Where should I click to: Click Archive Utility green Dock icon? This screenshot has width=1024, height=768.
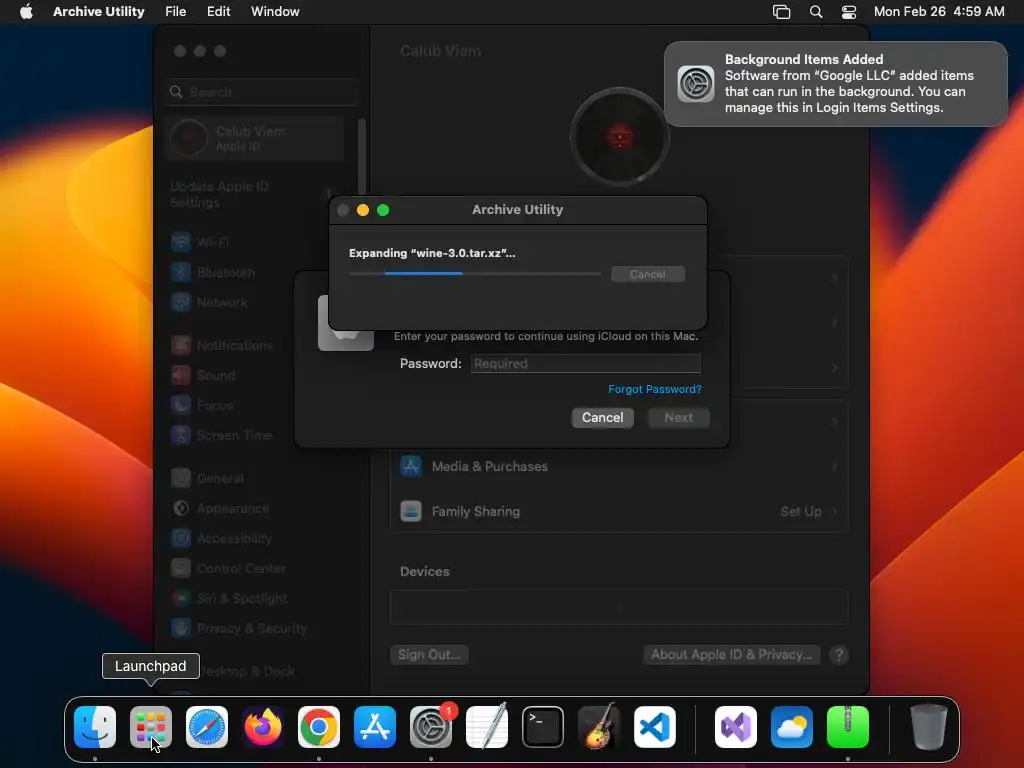(x=848, y=727)
